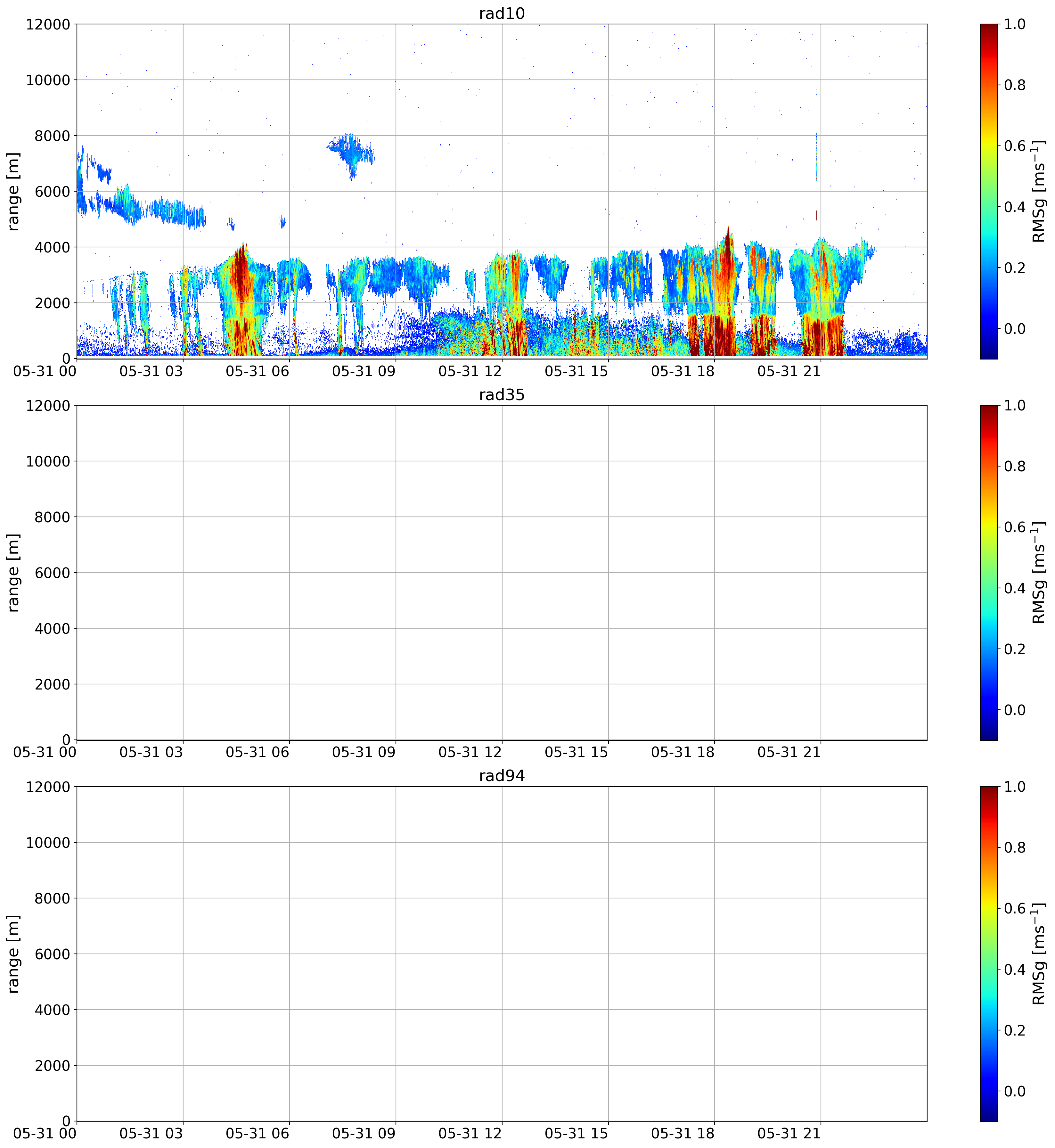Click the 05-31 21 tick label under rad10
The width and height of the screenshot is (1055, 1148).
tap(789, 371)
